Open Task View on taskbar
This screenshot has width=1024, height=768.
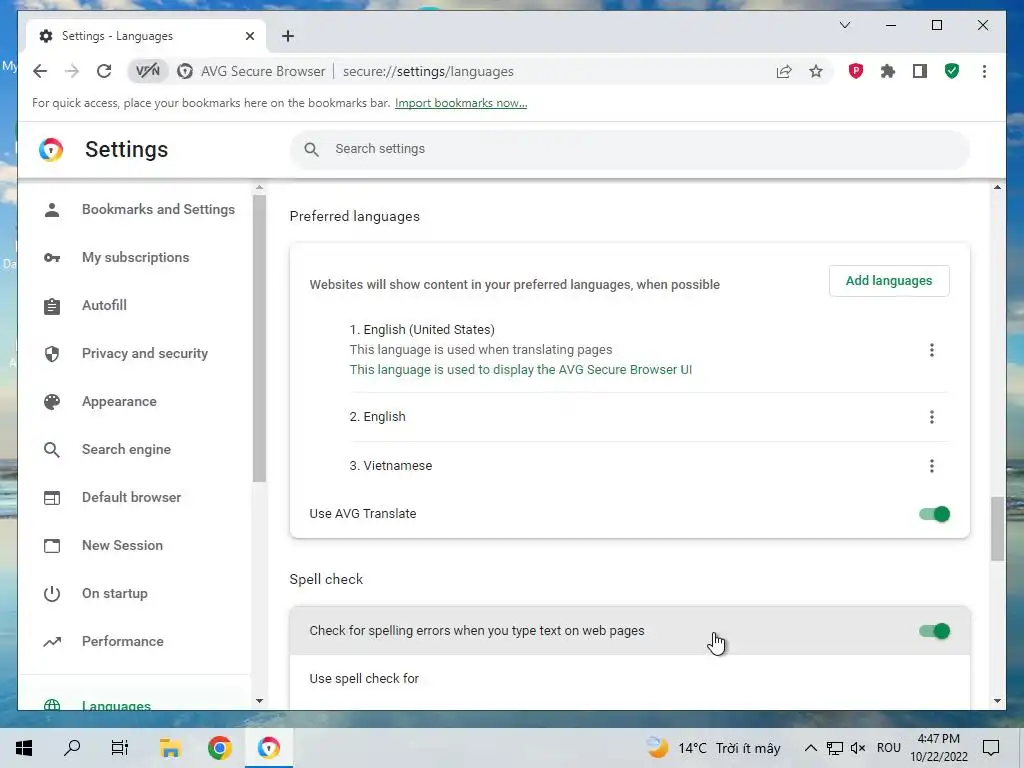pos(120,748)
